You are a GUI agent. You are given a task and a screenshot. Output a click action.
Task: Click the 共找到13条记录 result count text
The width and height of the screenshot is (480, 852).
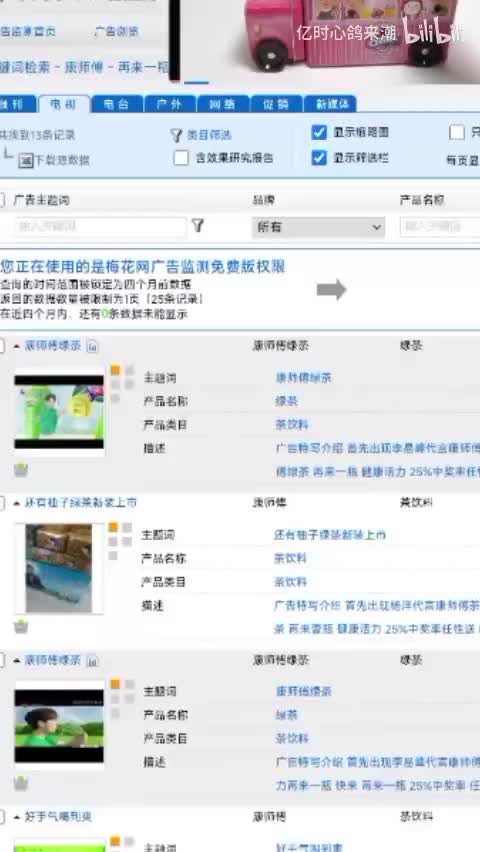click(x=37, y=135)
